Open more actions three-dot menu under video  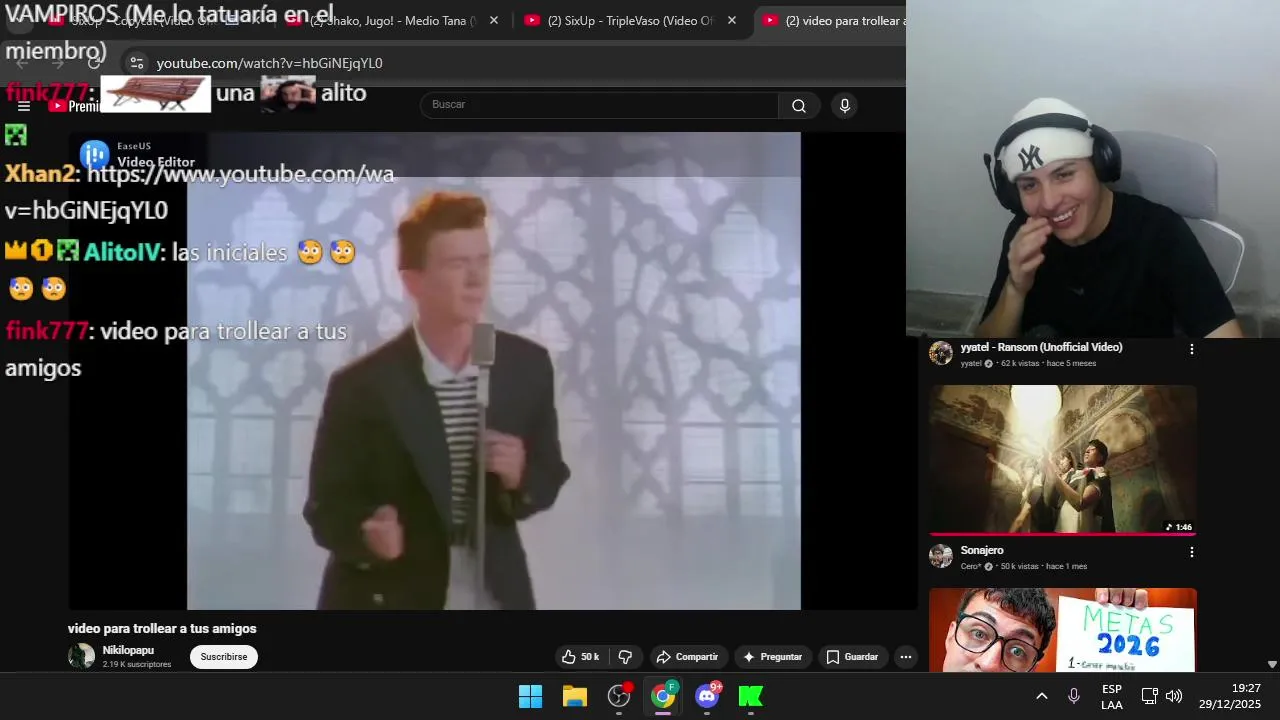tap(905, 657)
